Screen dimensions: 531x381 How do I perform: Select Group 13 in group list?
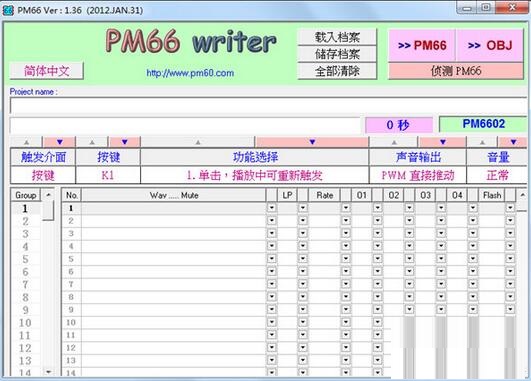point(25,361)
